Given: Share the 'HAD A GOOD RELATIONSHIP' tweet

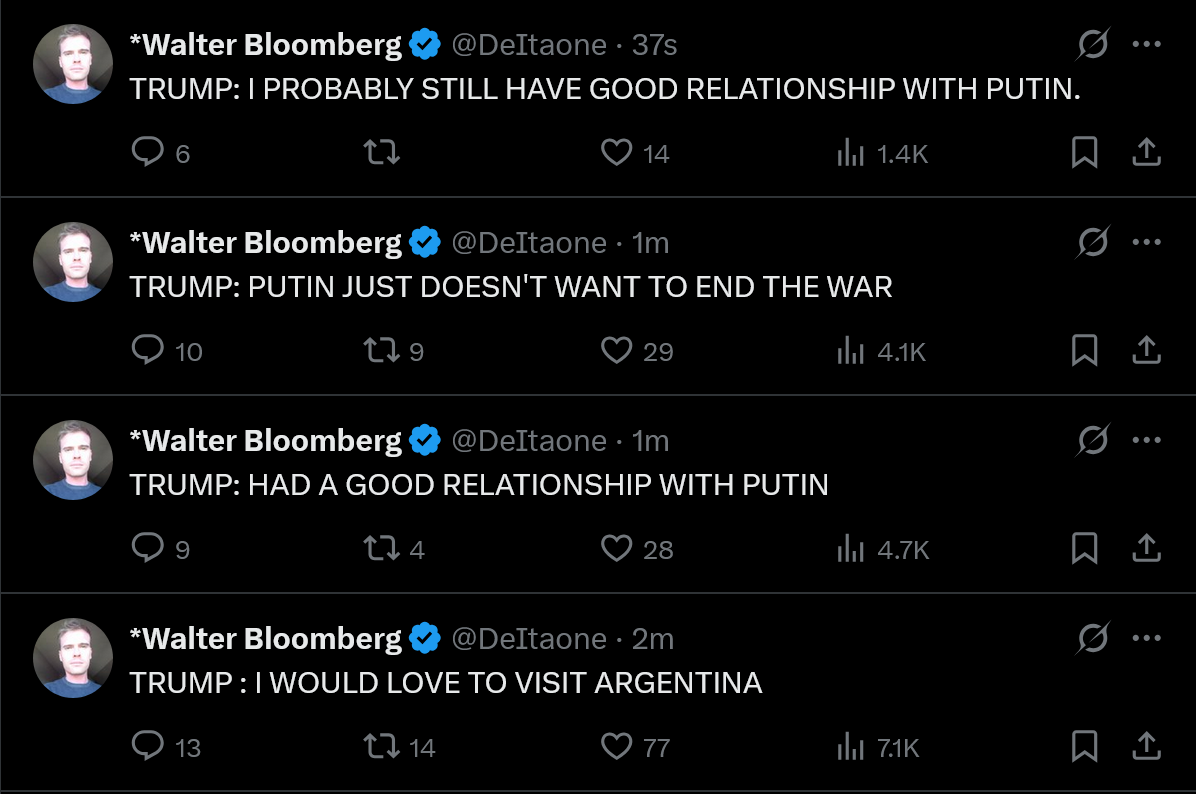Looking at the screenshot, I should pyautogui.click(x=1146, y=548).
